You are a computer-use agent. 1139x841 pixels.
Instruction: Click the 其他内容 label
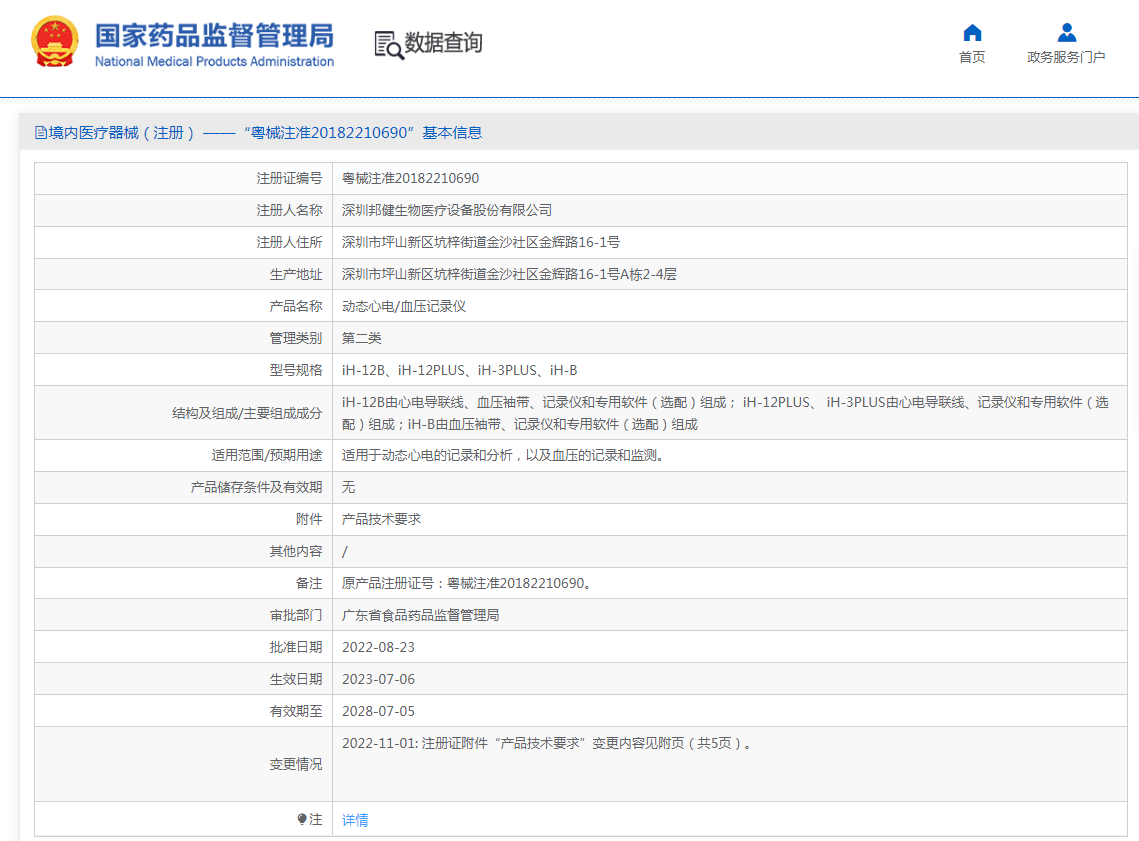tap(296, 551)
